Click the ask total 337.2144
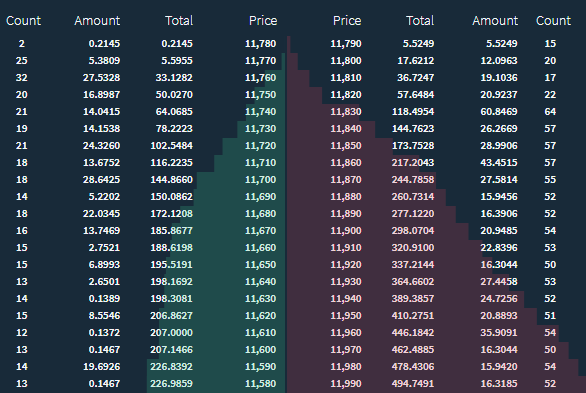This screenshot has width=586, height=393. point(413,264)
